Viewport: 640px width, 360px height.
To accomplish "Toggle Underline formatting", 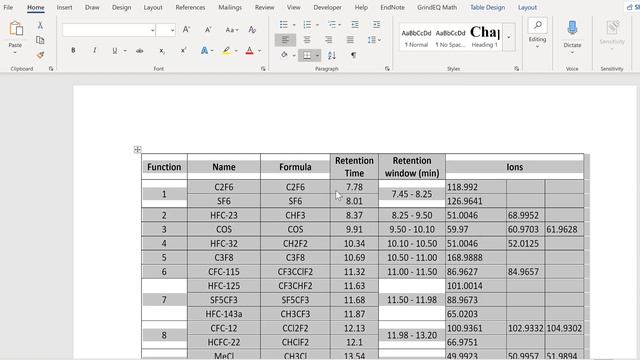I will 115,51.
